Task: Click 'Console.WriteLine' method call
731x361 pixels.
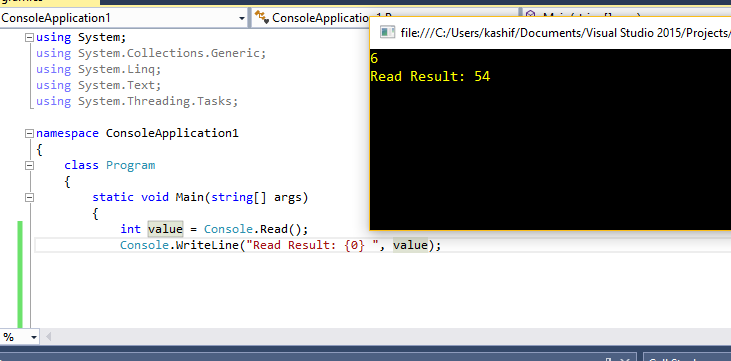Action: point(179,245)
